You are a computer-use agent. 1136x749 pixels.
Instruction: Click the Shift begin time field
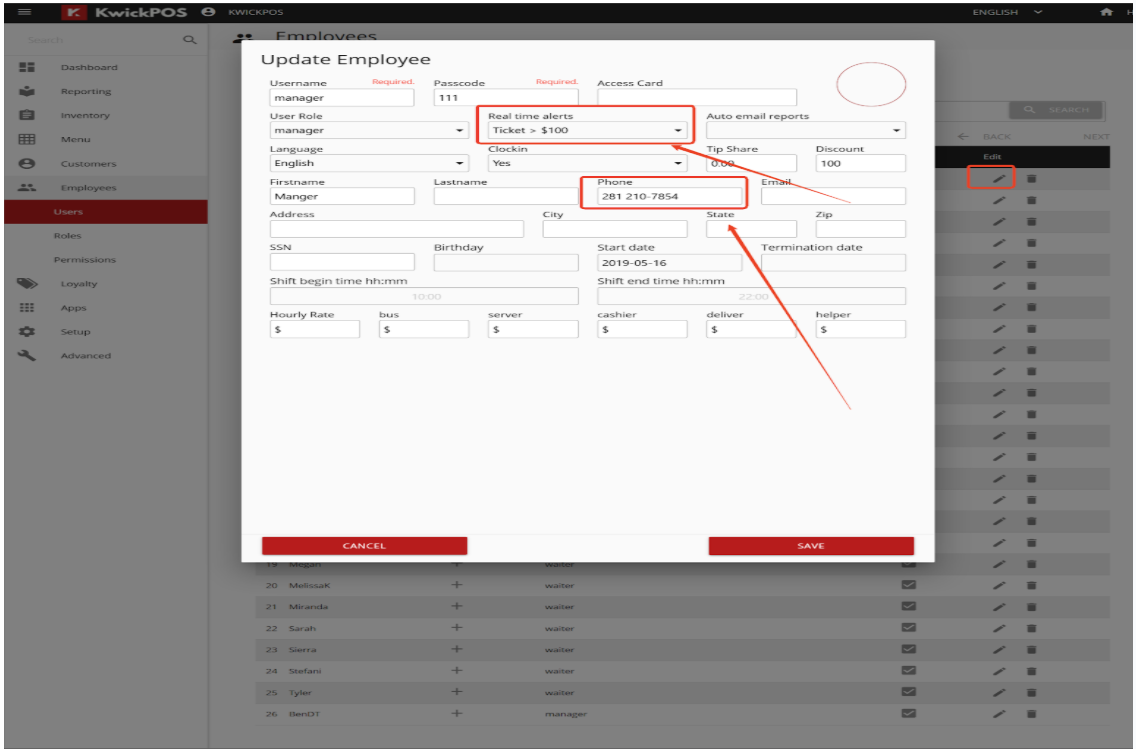(424, 296)
